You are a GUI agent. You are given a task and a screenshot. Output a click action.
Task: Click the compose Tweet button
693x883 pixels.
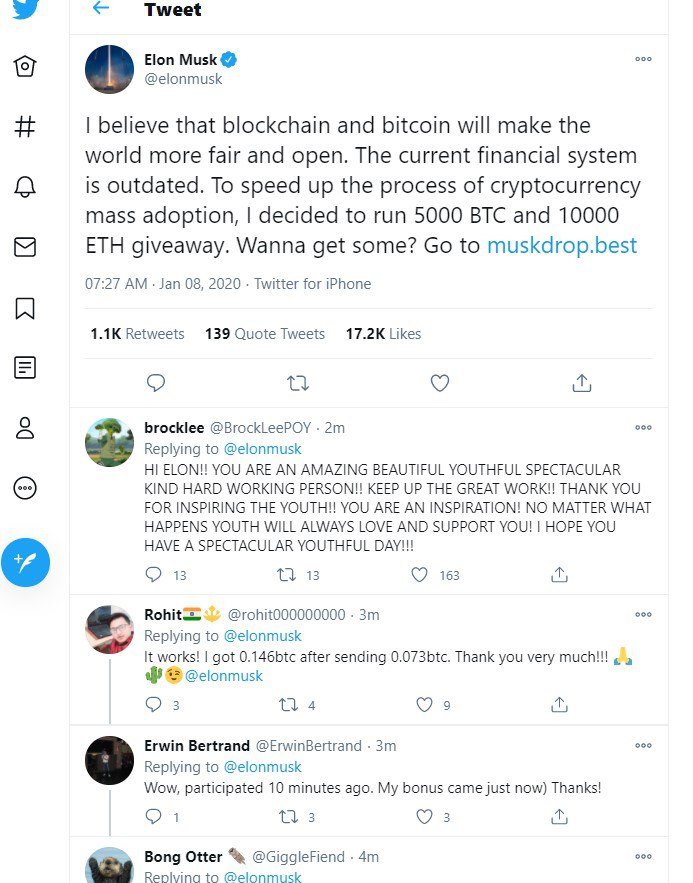pyautogui.click(x=26, y=562)
